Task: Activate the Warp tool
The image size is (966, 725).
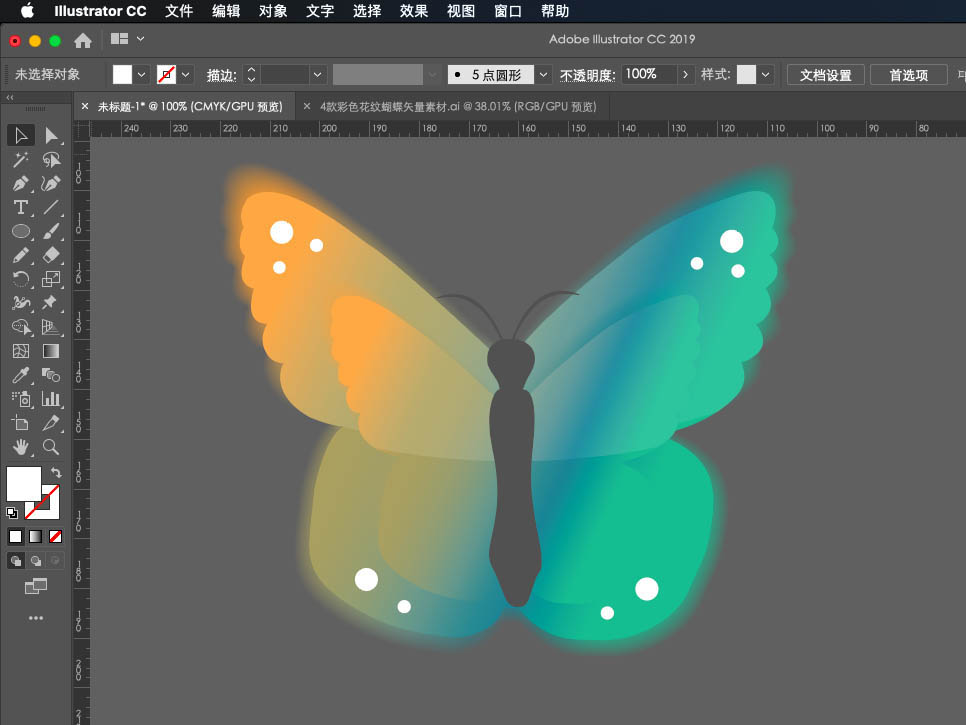Action: [x=21, y=302]
